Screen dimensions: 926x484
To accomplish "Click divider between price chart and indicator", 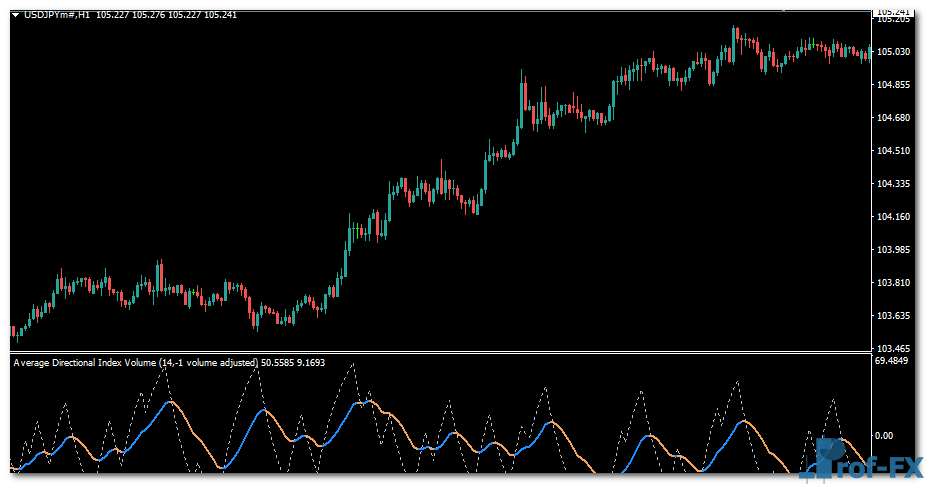I will point(440,352).
